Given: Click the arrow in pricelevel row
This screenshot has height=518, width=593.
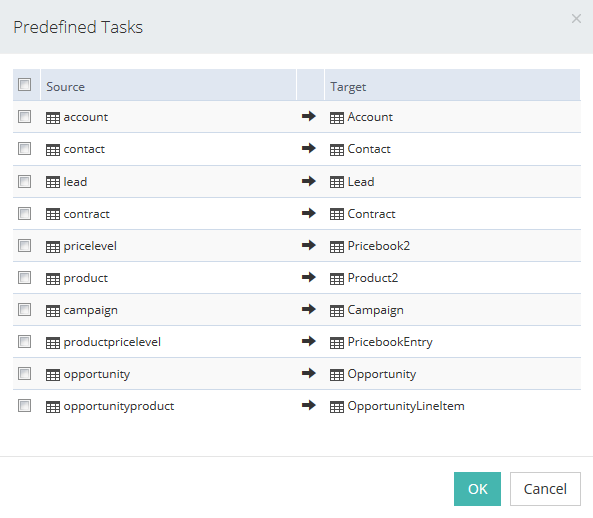Looking at the screenshot, I should pos(309,245).
